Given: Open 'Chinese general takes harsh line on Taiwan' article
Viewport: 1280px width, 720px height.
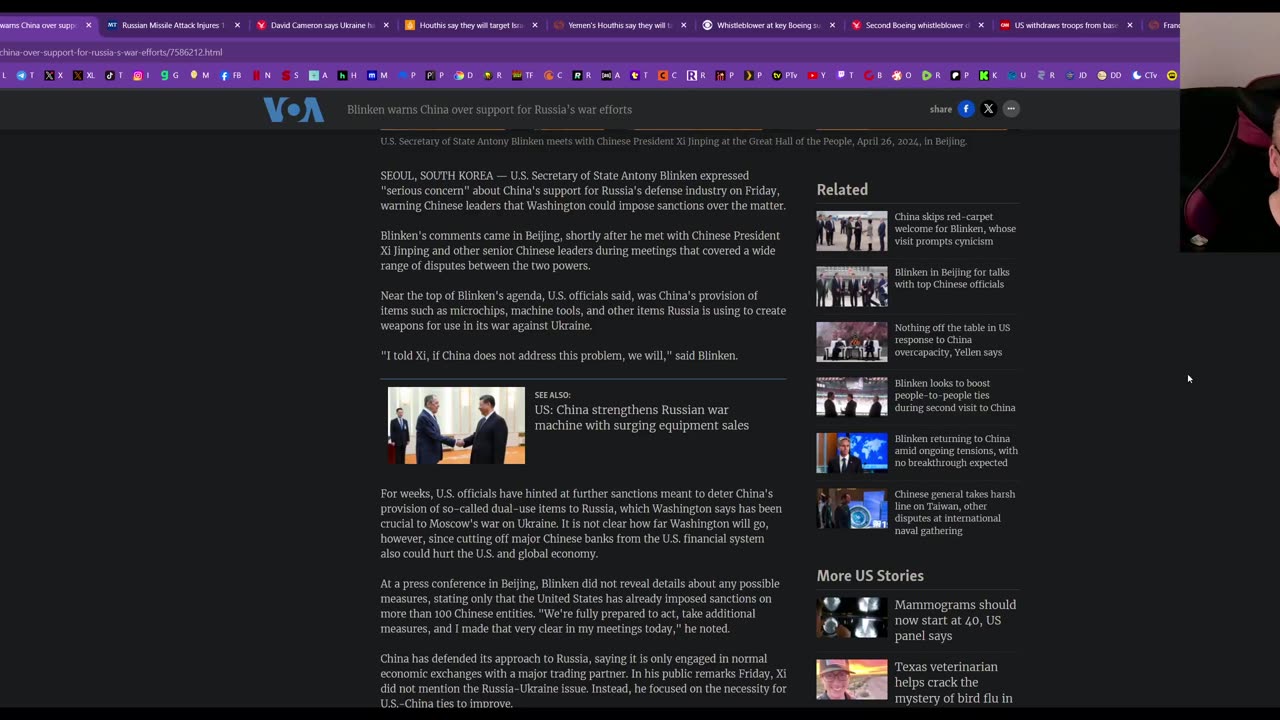Looking at the screenshot, I should click(x=954, y=512).
